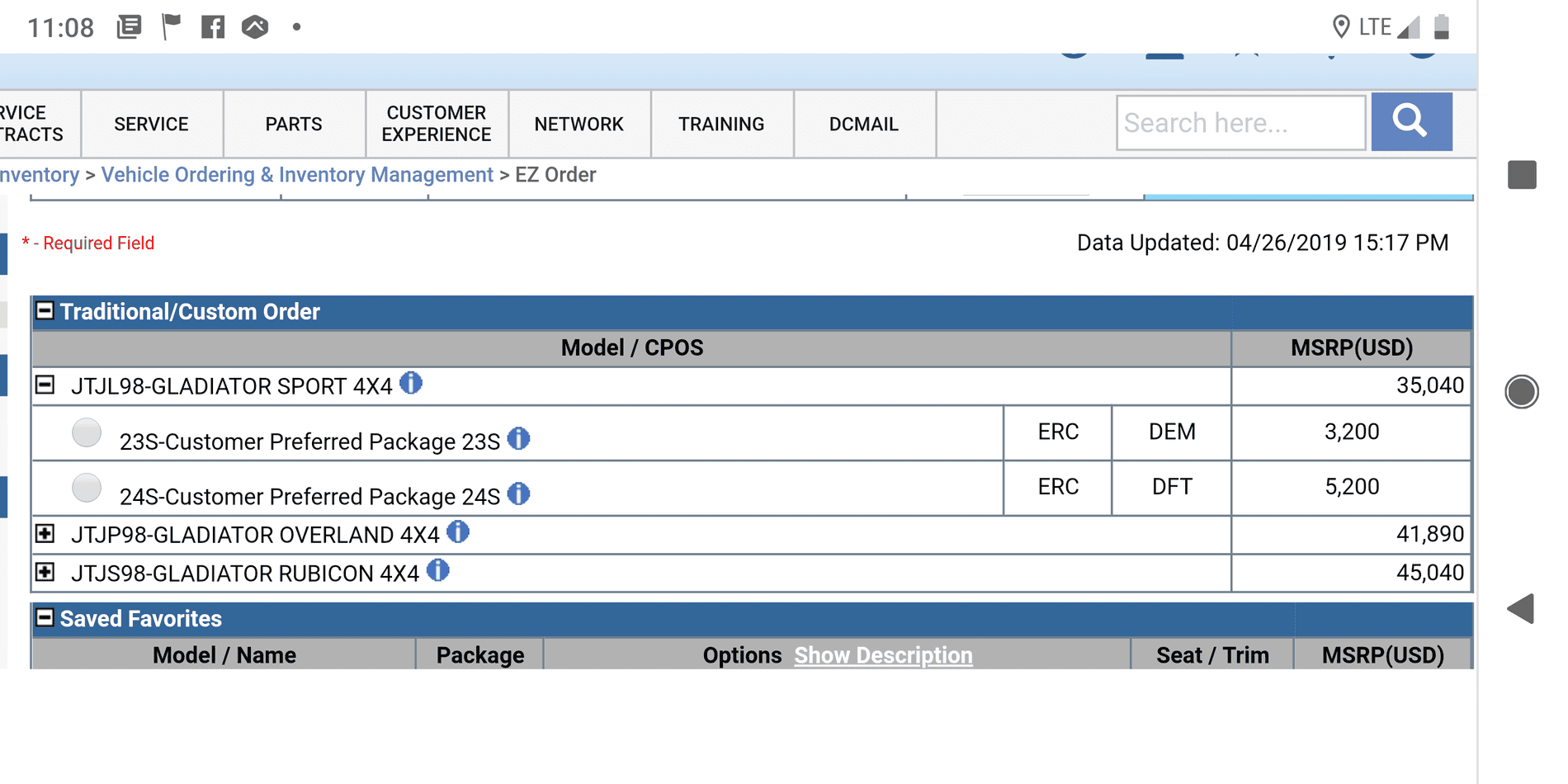Click the Gladiator Rubicon 4X4 model name

pyautogui.click(x=245, y=574)
